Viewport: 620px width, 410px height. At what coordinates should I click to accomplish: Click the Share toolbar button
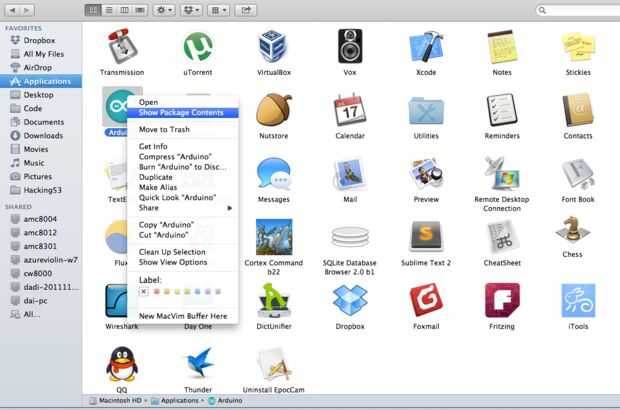tap(246, 10)
